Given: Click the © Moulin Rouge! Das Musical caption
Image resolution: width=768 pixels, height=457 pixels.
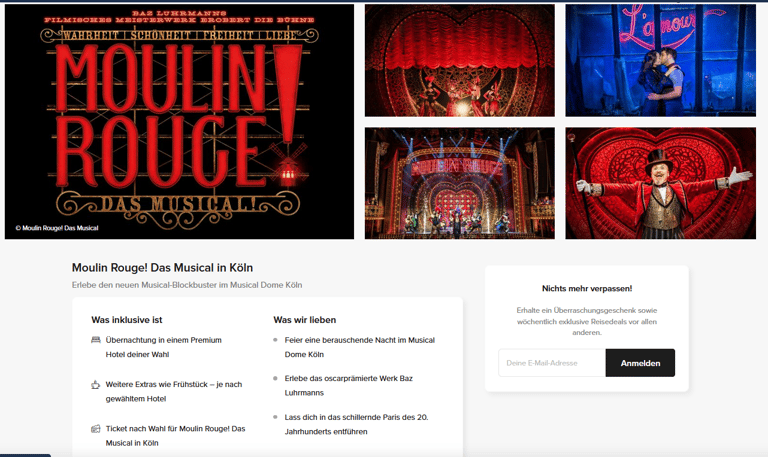Looking at the screenshot, I should 57,228.
